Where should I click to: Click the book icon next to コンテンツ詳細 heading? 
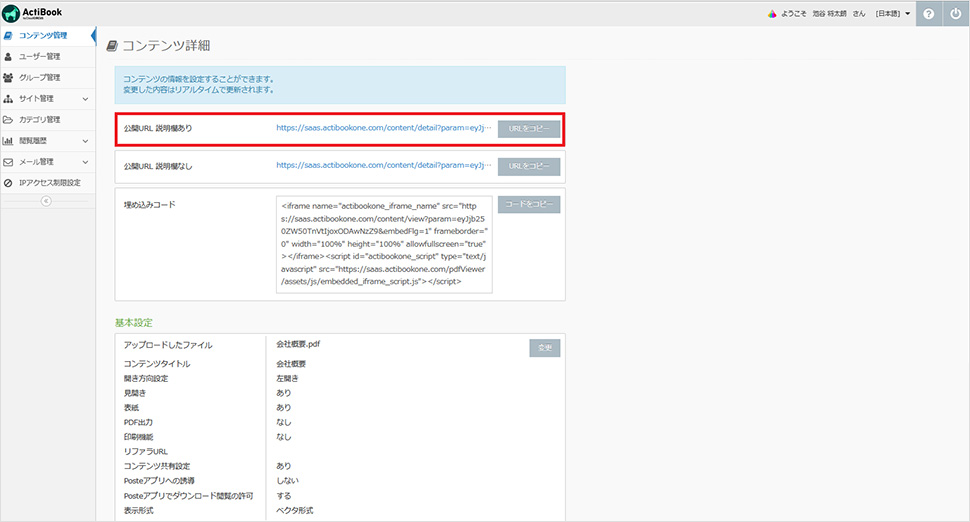pyautogui.click(x=112, y=46)
